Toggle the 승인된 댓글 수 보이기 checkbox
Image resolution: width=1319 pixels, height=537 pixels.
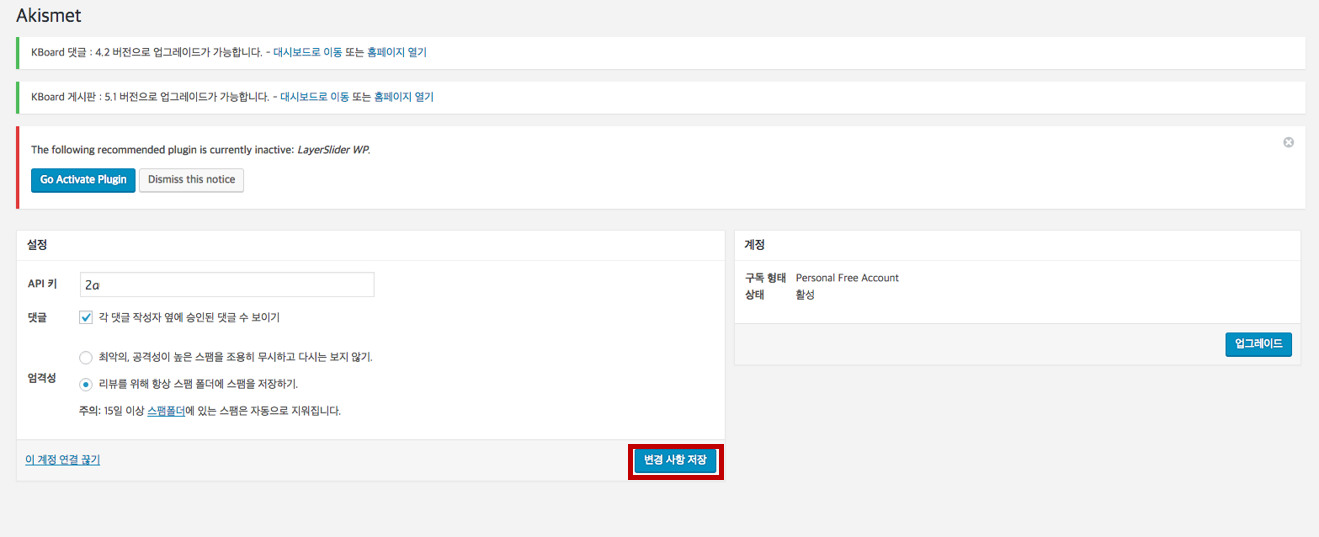click(x=86, y=317)
